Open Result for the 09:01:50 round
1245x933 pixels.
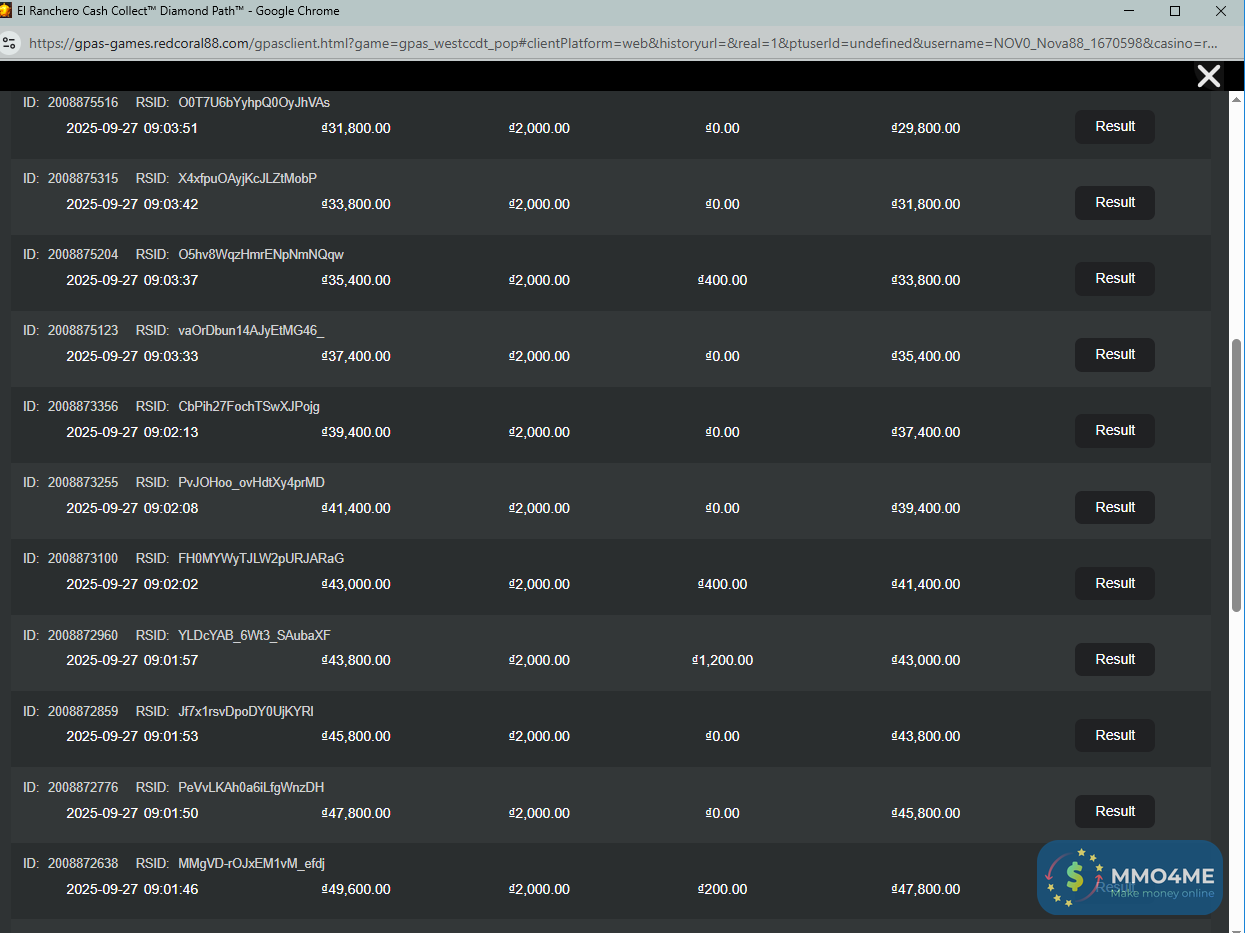1115,812
